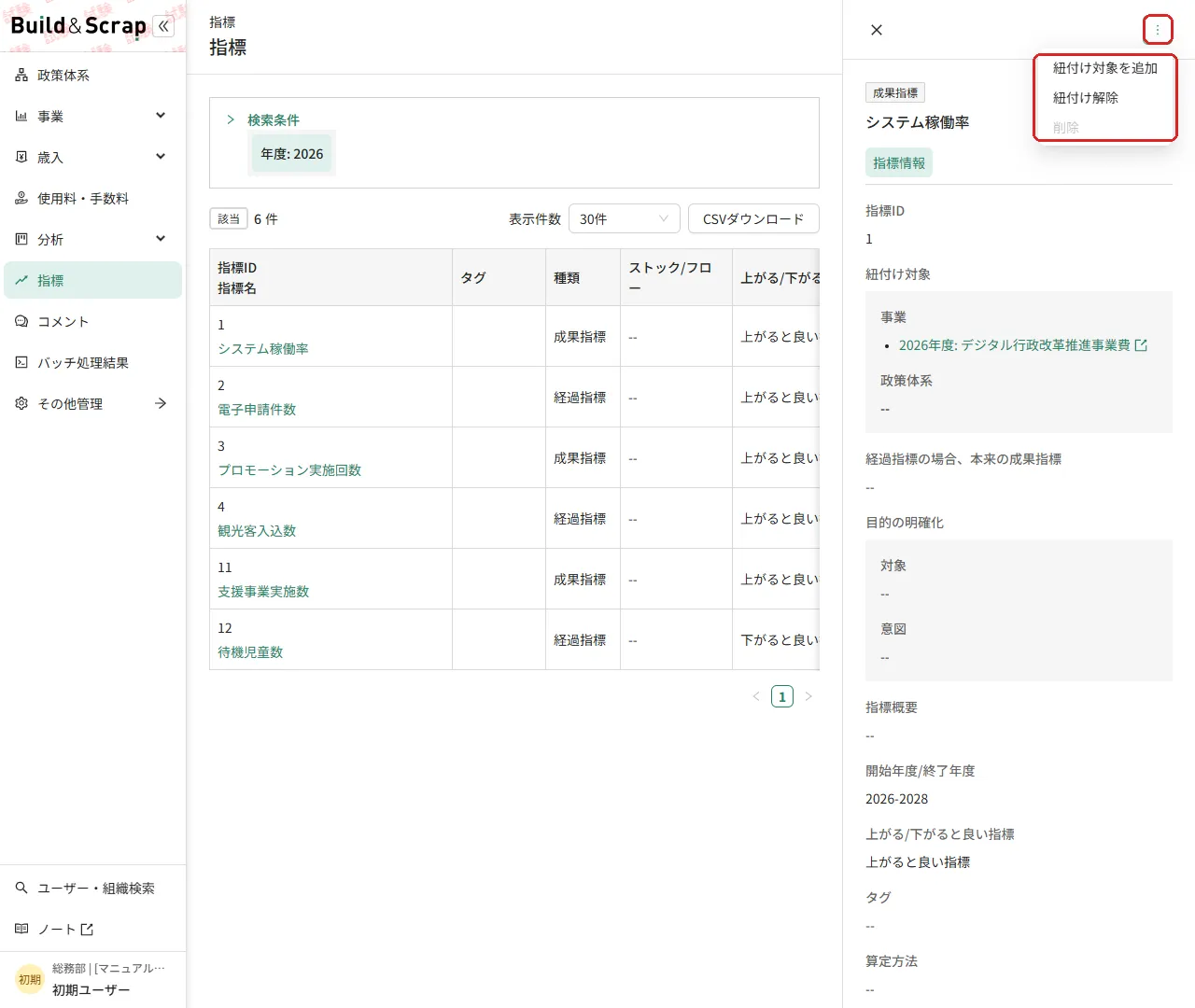
Task: Click the CSVダウンロード button
Action: tap(753, 218)
